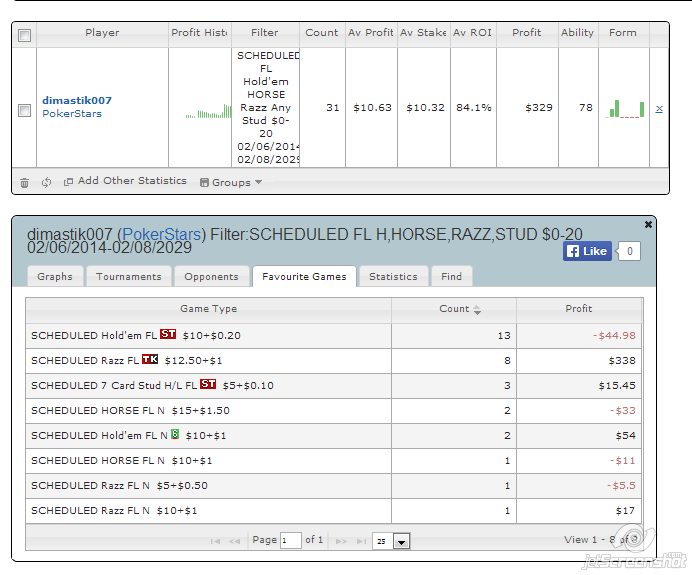The height and width of the screenshot is (575, 692).
Task: Switch to the Statistics tab
Action: tap(393, 277)
